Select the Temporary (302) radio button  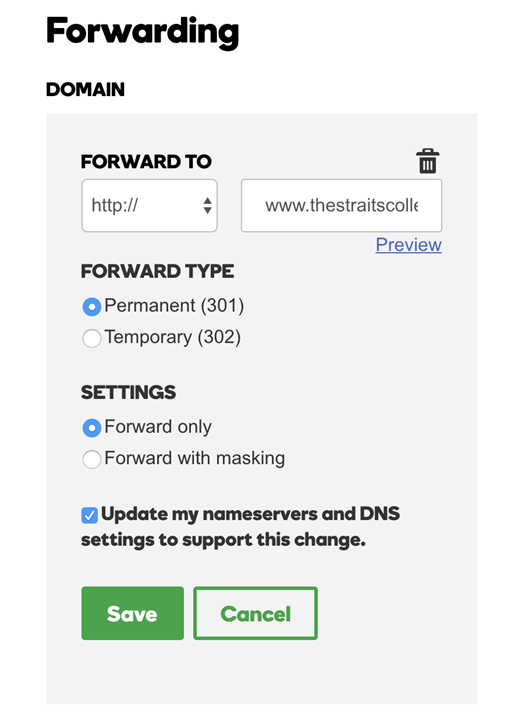[x=91, y=338]
